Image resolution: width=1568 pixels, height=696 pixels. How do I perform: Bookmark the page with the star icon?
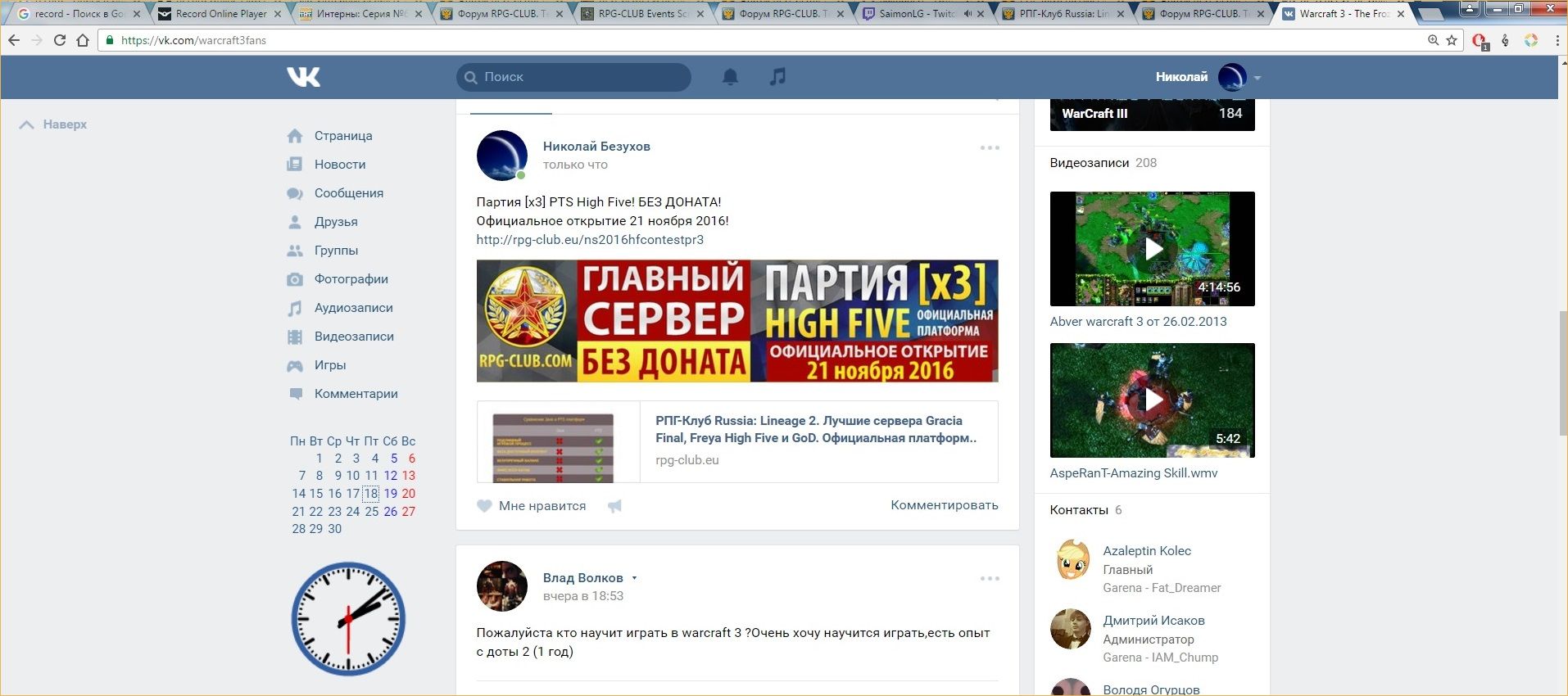(1452, 40)
